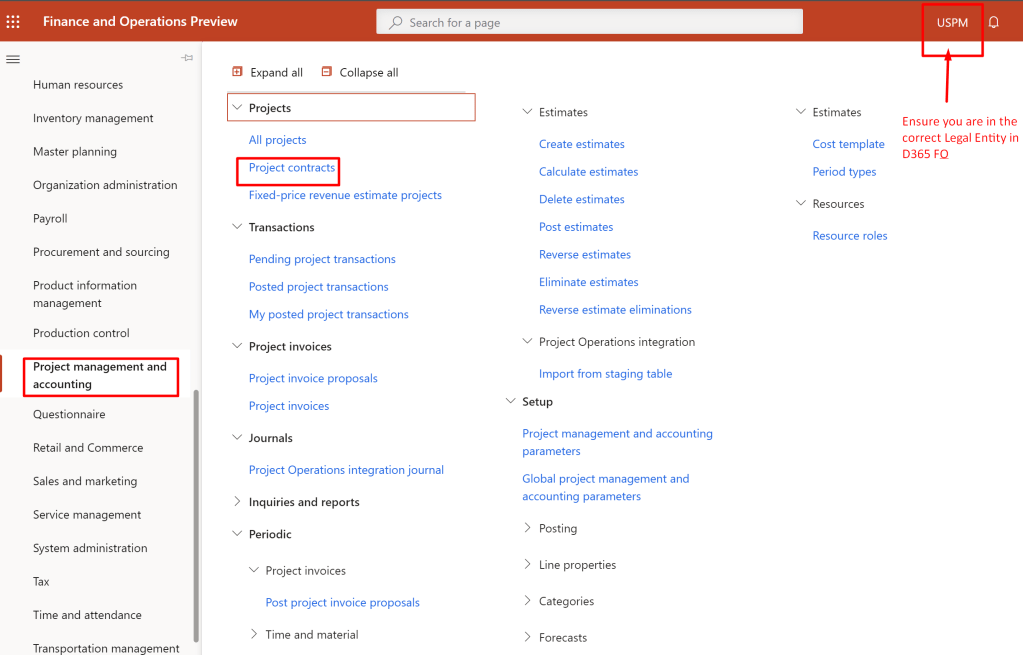The height and width of the screenshot is (655, 1023).
Task: Click the pin icon on navigation pane
Action: pos(187,59)
